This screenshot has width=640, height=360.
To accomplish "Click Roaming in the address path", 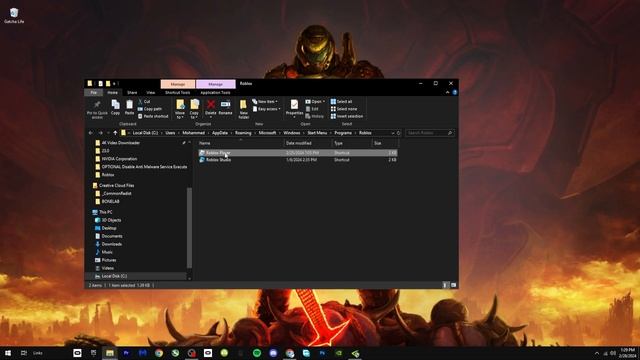I will [243, 133].
